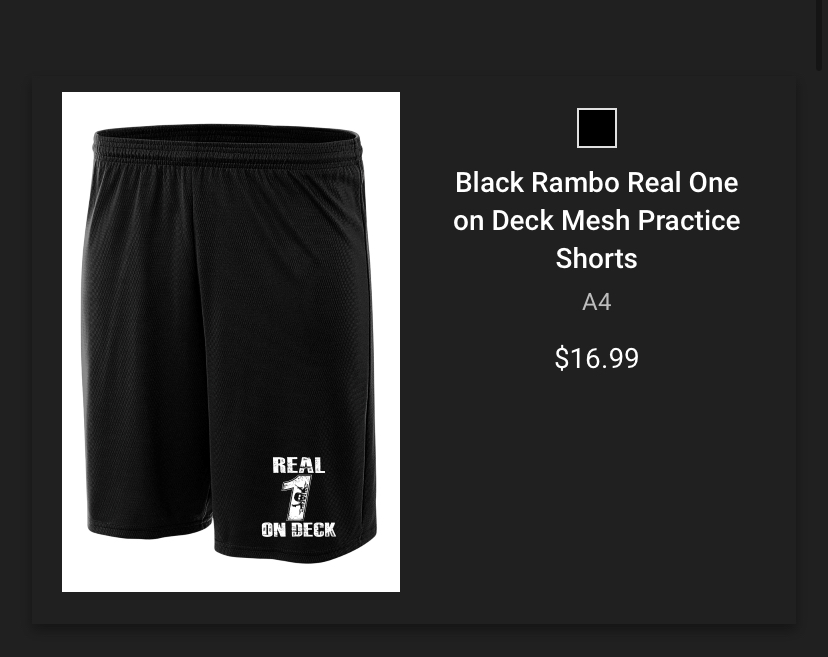
Task: Open the black mesh shorts product image
Action: 231,342
